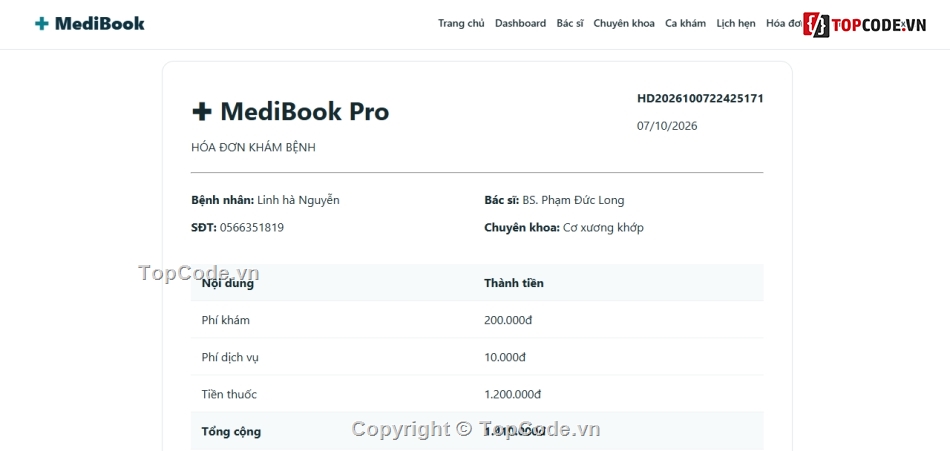Image resolution: width=950 pixels, height=451 pixels.
Task: Click the plus icon beside MediBook Pro
Action: pyautogui.click(x=202, y=112)
